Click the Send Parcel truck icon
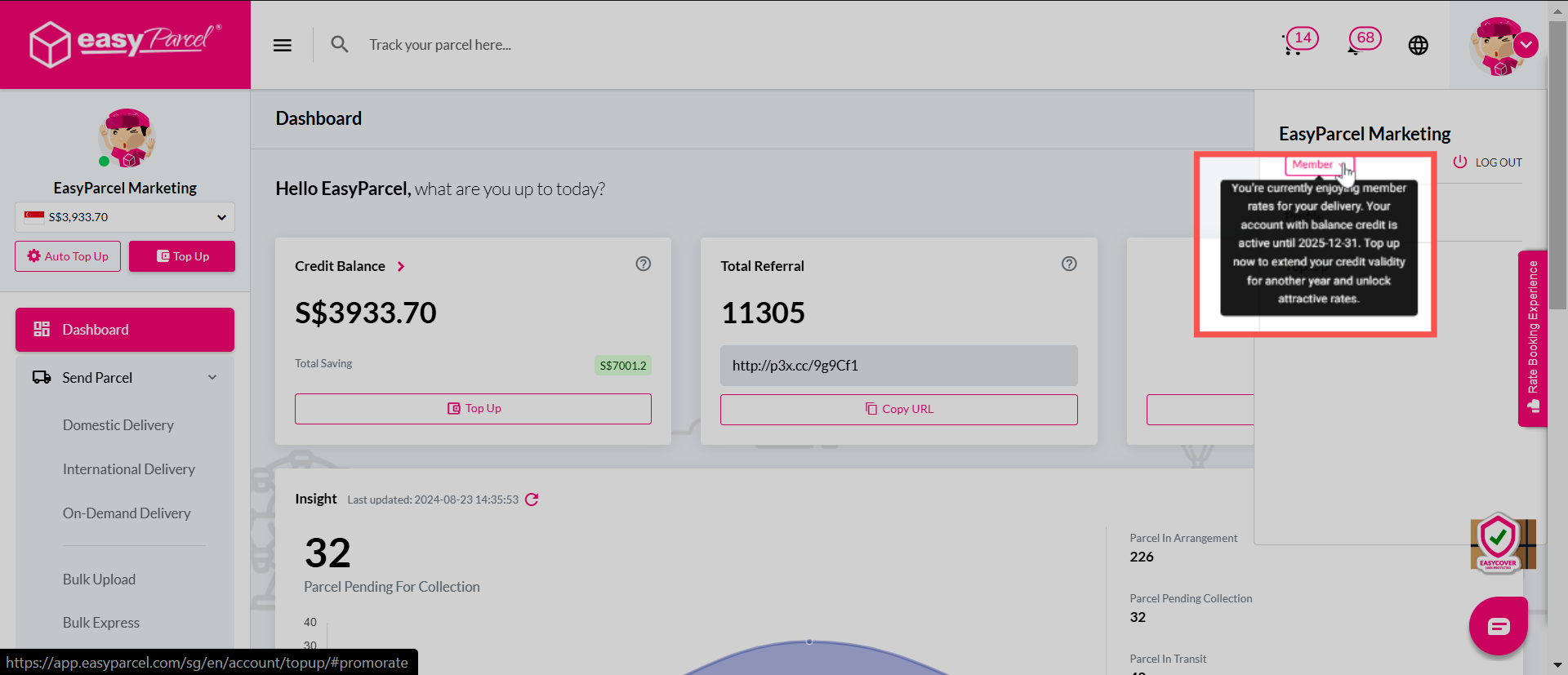Screen dimensions: 1568x675 pyautogui.click(x=42, y=377)
